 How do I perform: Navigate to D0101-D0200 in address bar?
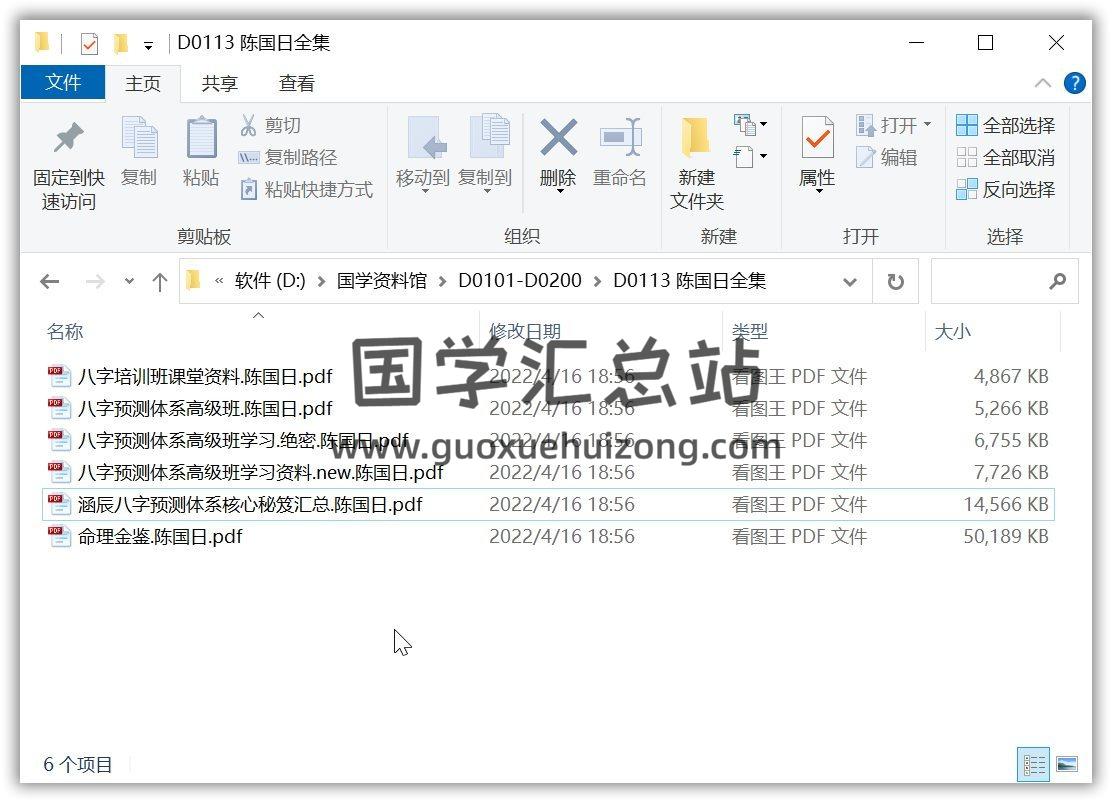pyautogui.click(x=520, y=281)
